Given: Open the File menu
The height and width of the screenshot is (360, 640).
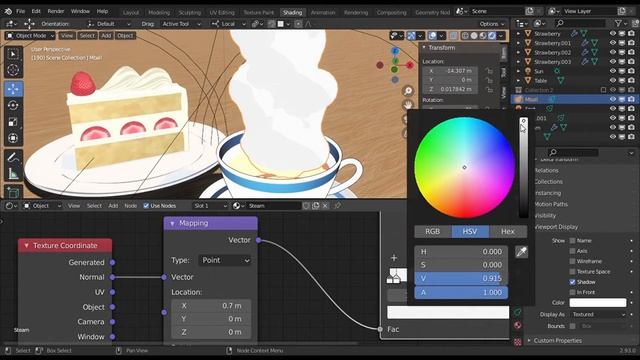Looking at the screenshot, I should point(20,11).
